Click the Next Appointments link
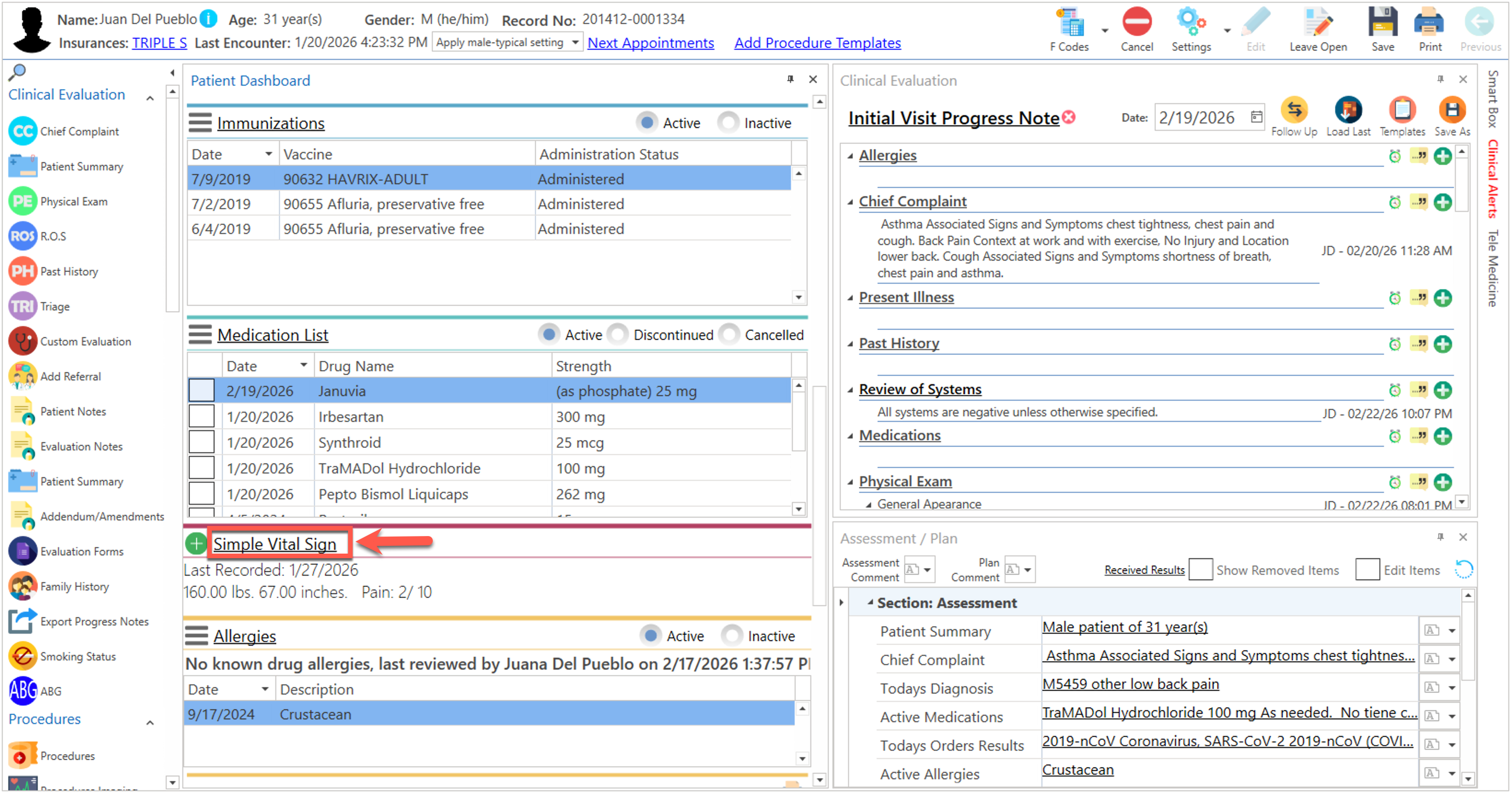Screen dimensions: 1512x794 tap(651, 43)
